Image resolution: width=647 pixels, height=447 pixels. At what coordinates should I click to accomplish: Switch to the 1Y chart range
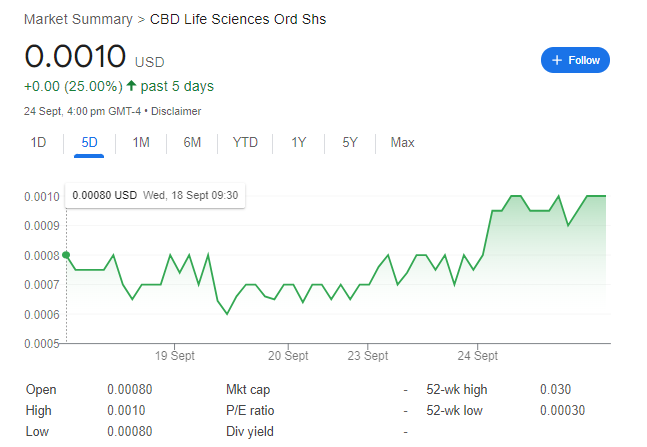pos(298,142)
